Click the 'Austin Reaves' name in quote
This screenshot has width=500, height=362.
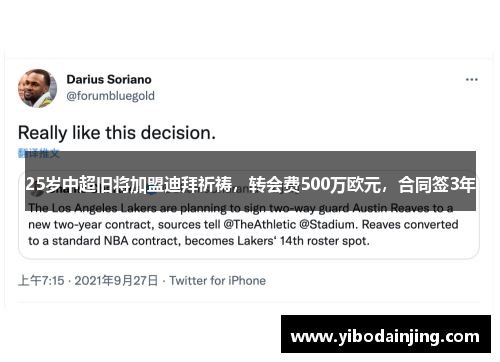pyautogui.click(x=391, y=208)
